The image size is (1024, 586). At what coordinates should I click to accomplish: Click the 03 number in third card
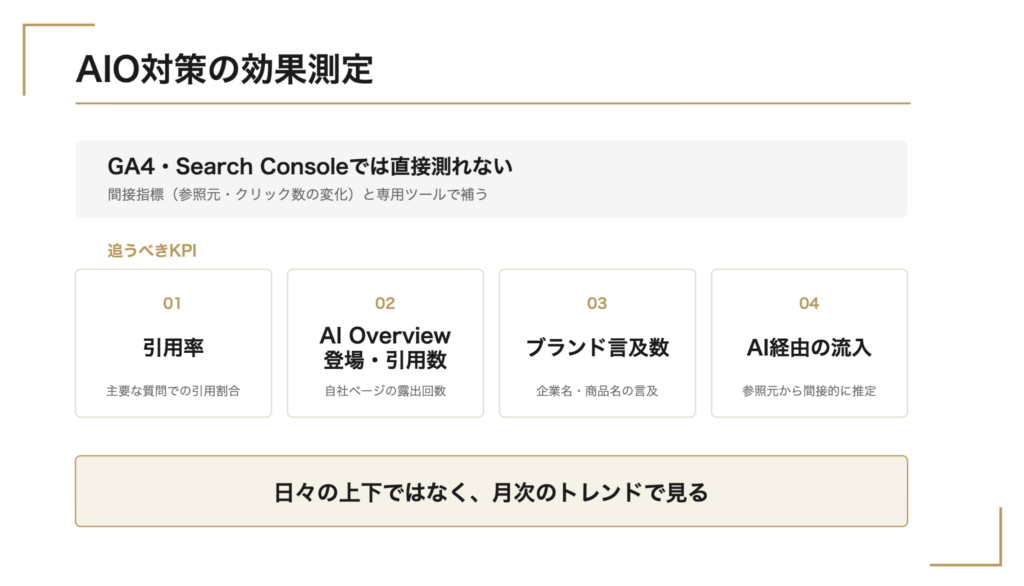[x=597, y=303]
